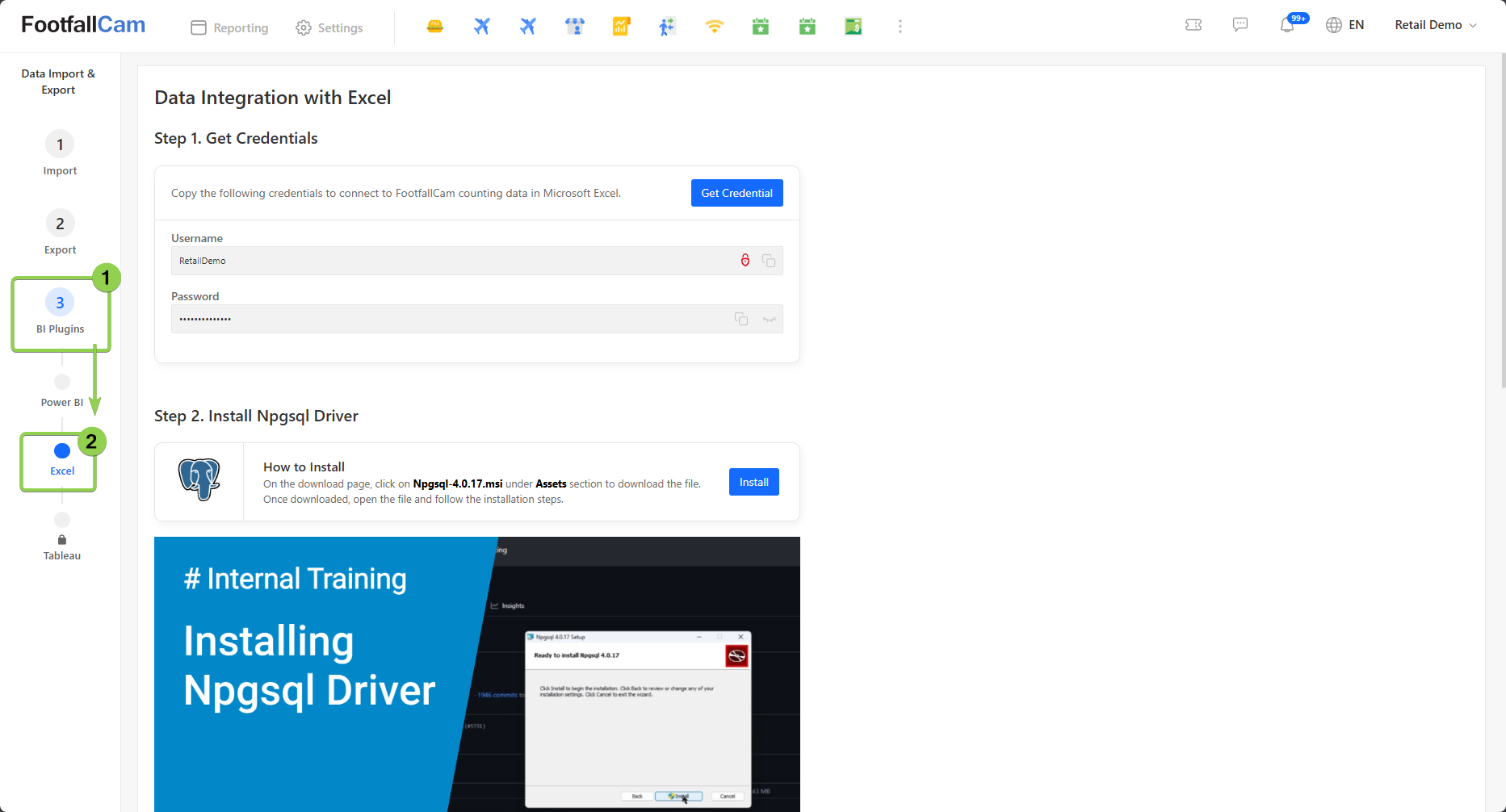Click the 'Npgsql-4.0.17.msi' bold text
The image size is (1506, 812).
[458, 483]
